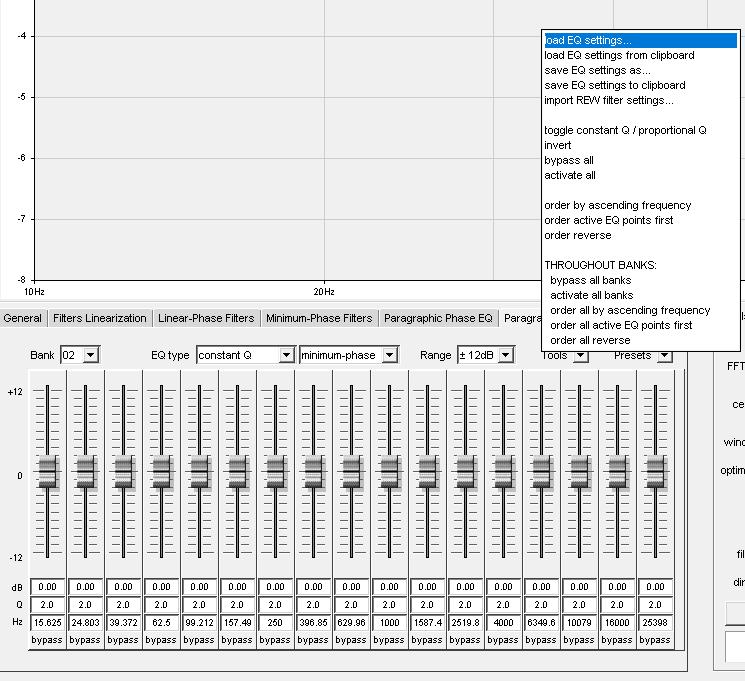The width and height of the screenshot is (745, 681).
Task: Toggle bypass for the 10079 Hz band
Action: point(579,640)
